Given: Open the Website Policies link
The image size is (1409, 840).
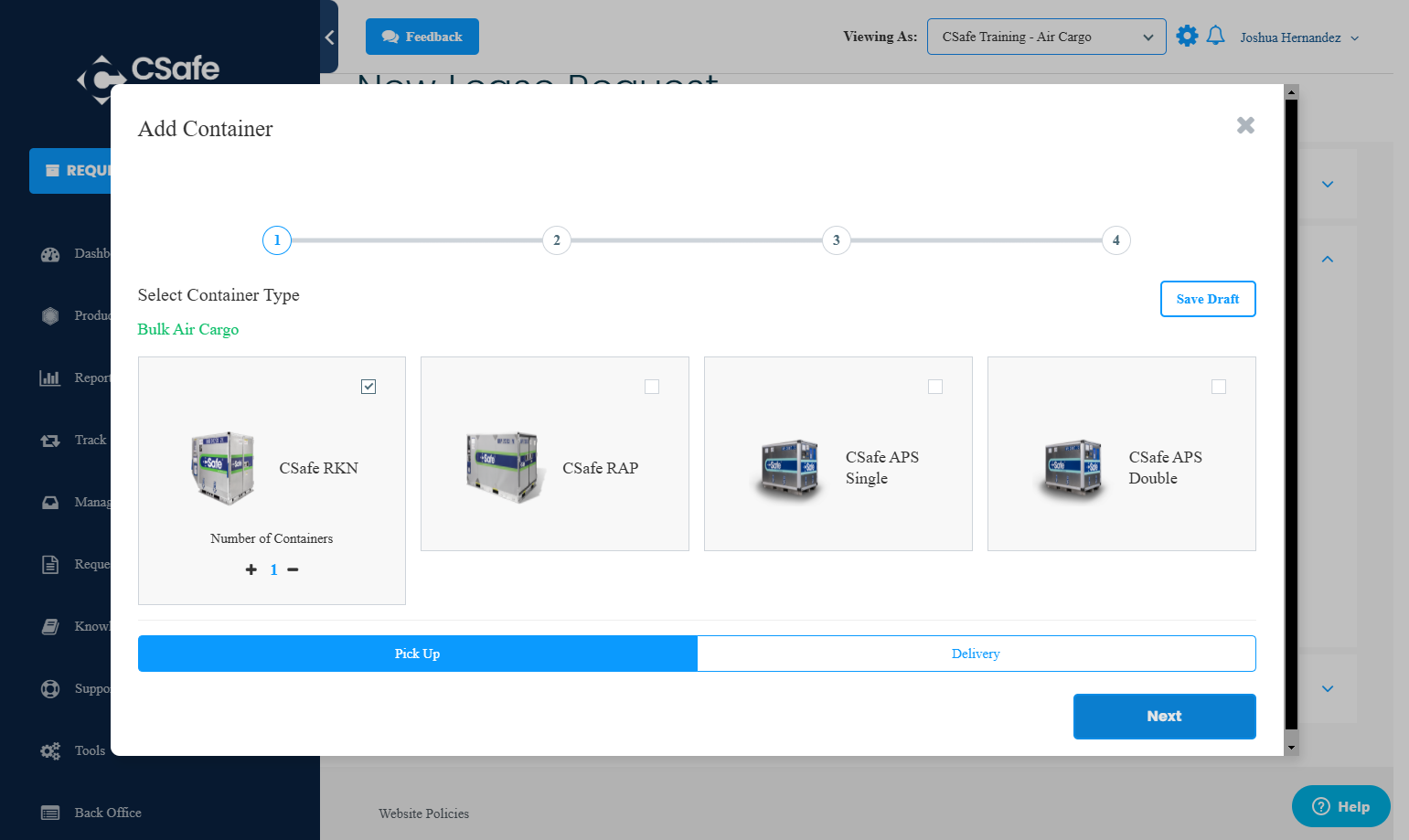Looking at the screenshot, I should (424, 813).
